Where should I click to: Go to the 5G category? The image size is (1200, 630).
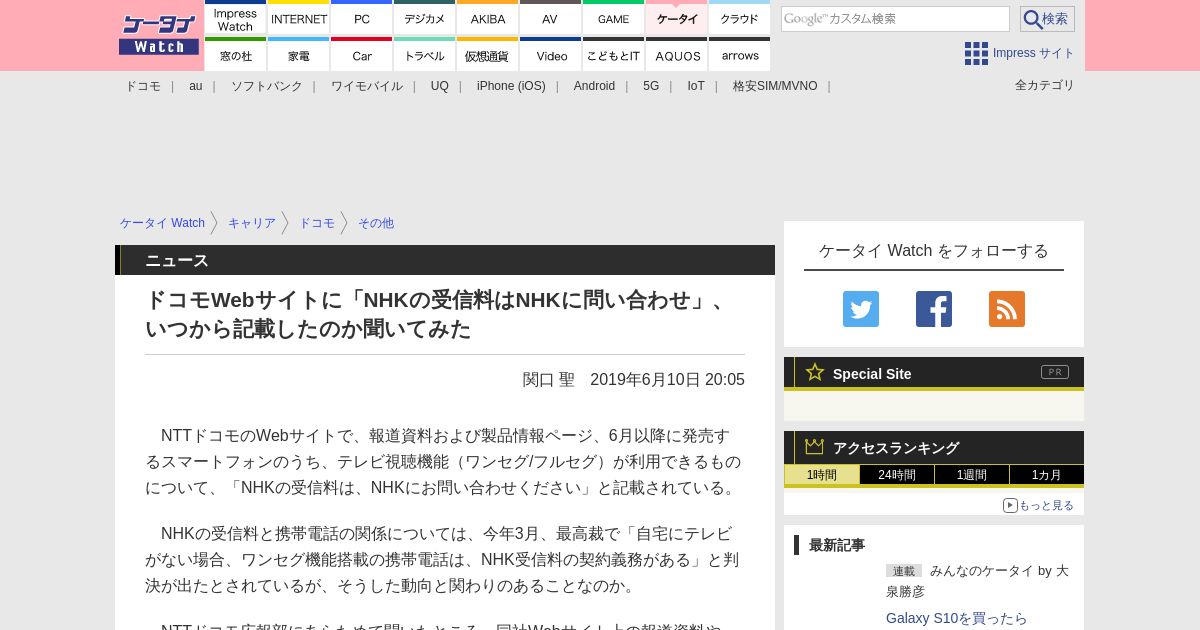coord(651,86)
